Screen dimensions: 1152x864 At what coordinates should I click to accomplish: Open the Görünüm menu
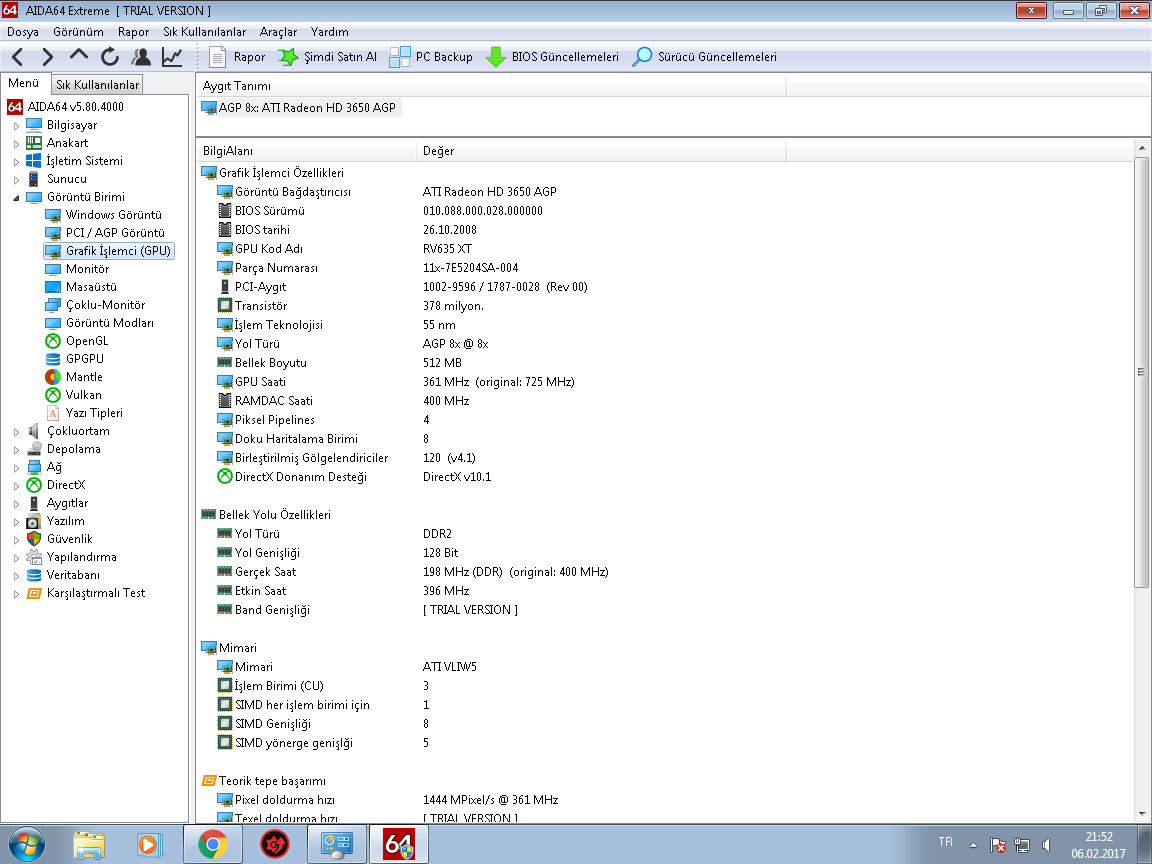78,32
